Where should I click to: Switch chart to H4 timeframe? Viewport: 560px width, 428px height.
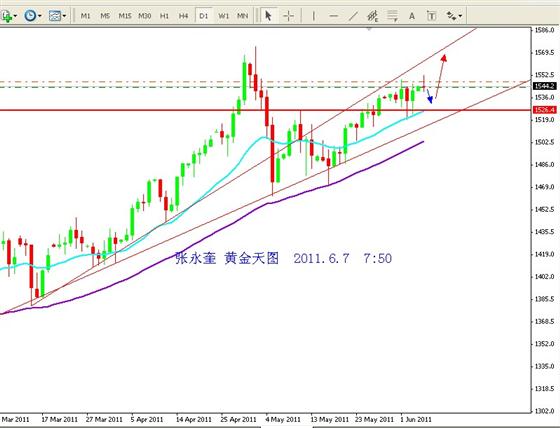click(183, 16)
